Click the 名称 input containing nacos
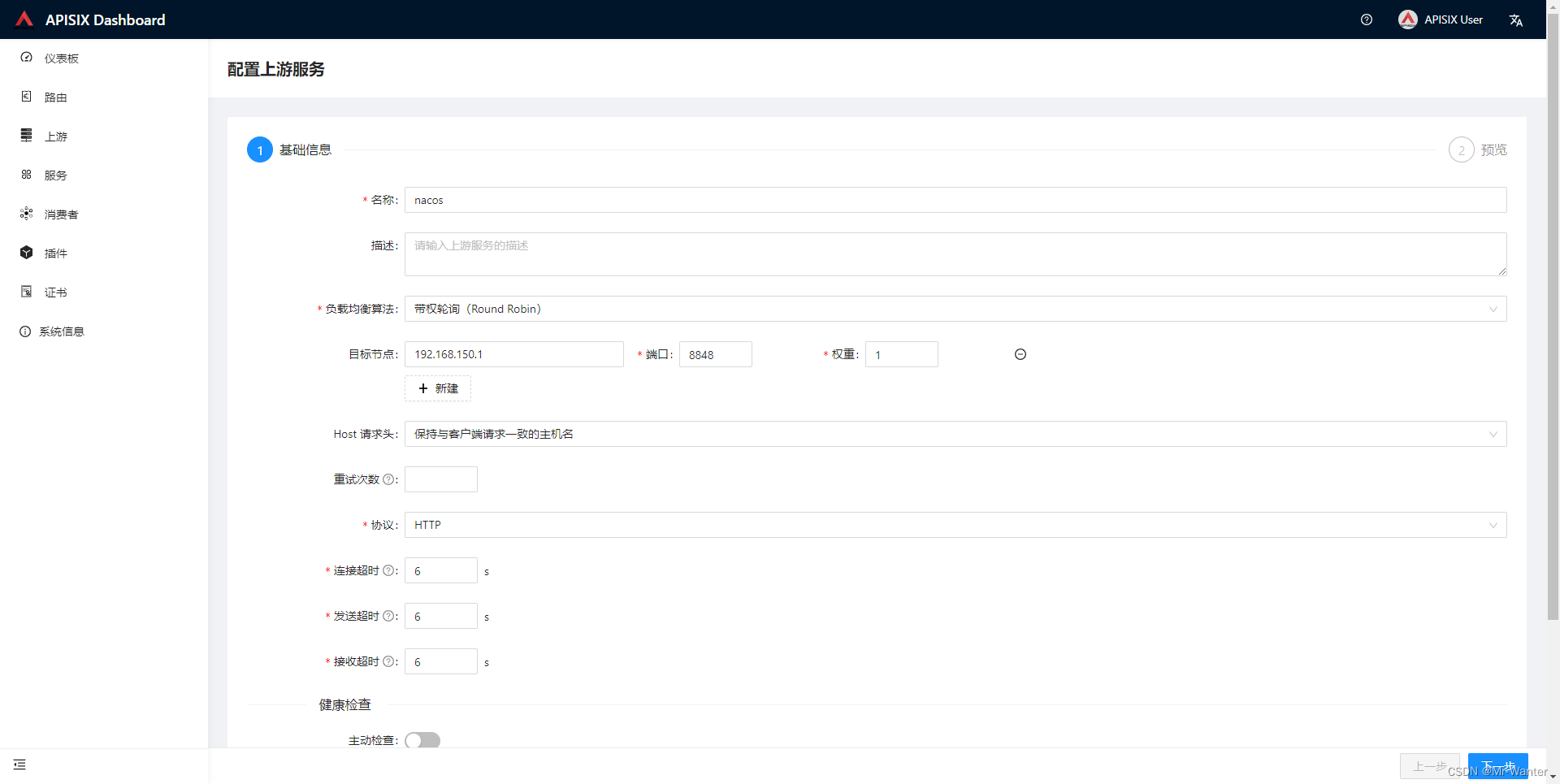This screenshot has height=784, width=1560. coord(955,200)
